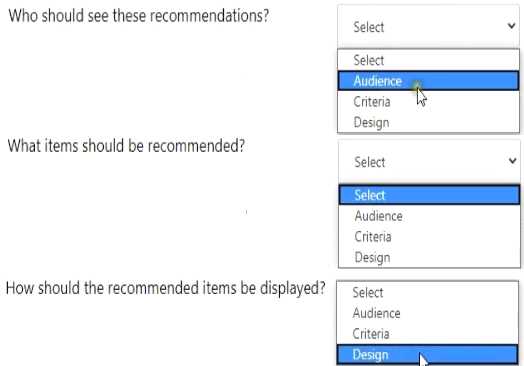524x366 pixels.
Task: Click 'How should the recommended items be displayed?' text
Action: click(166, 288)
